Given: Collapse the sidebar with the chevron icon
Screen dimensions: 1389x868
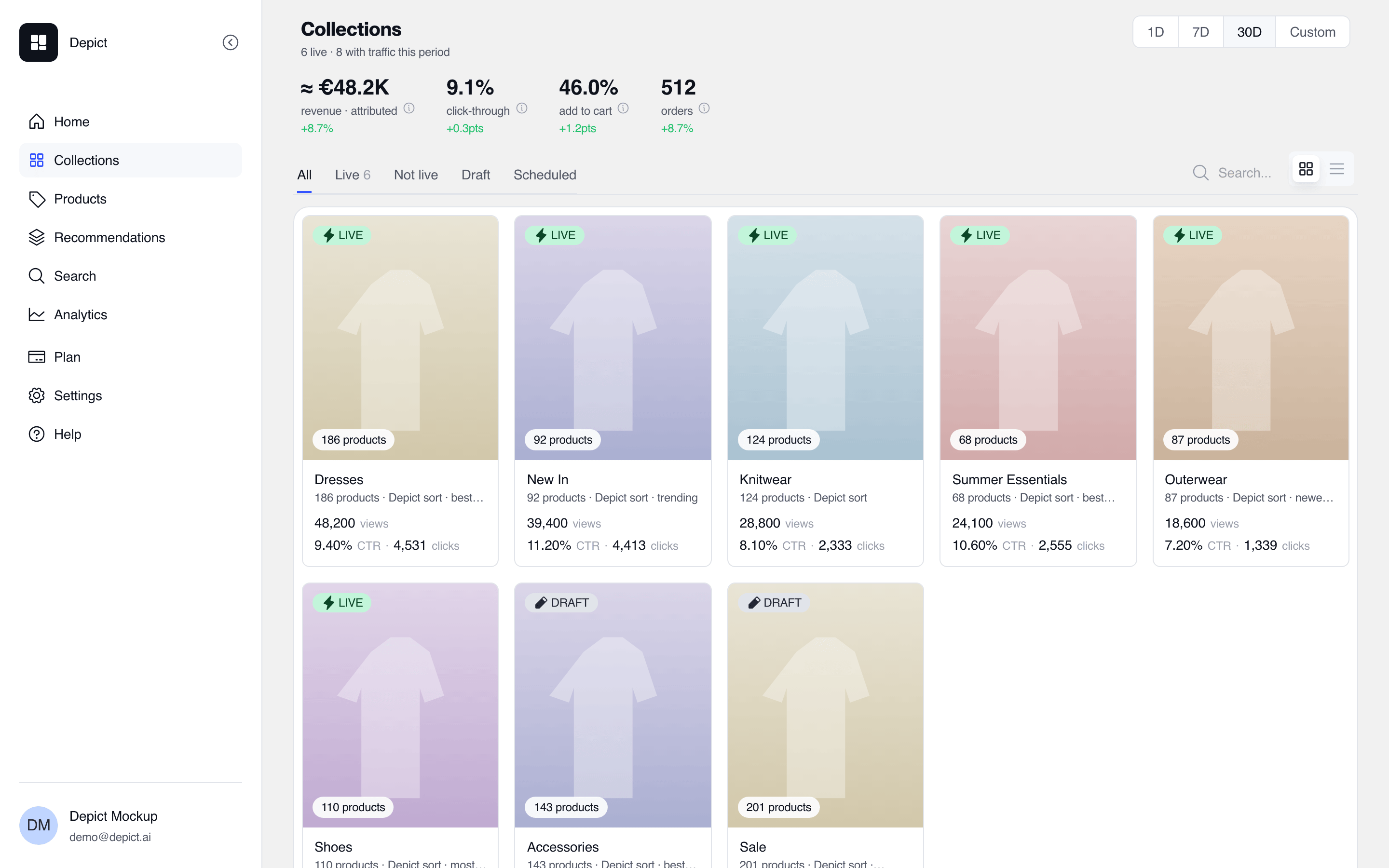Looking at the screenshot, I should 230,42.
